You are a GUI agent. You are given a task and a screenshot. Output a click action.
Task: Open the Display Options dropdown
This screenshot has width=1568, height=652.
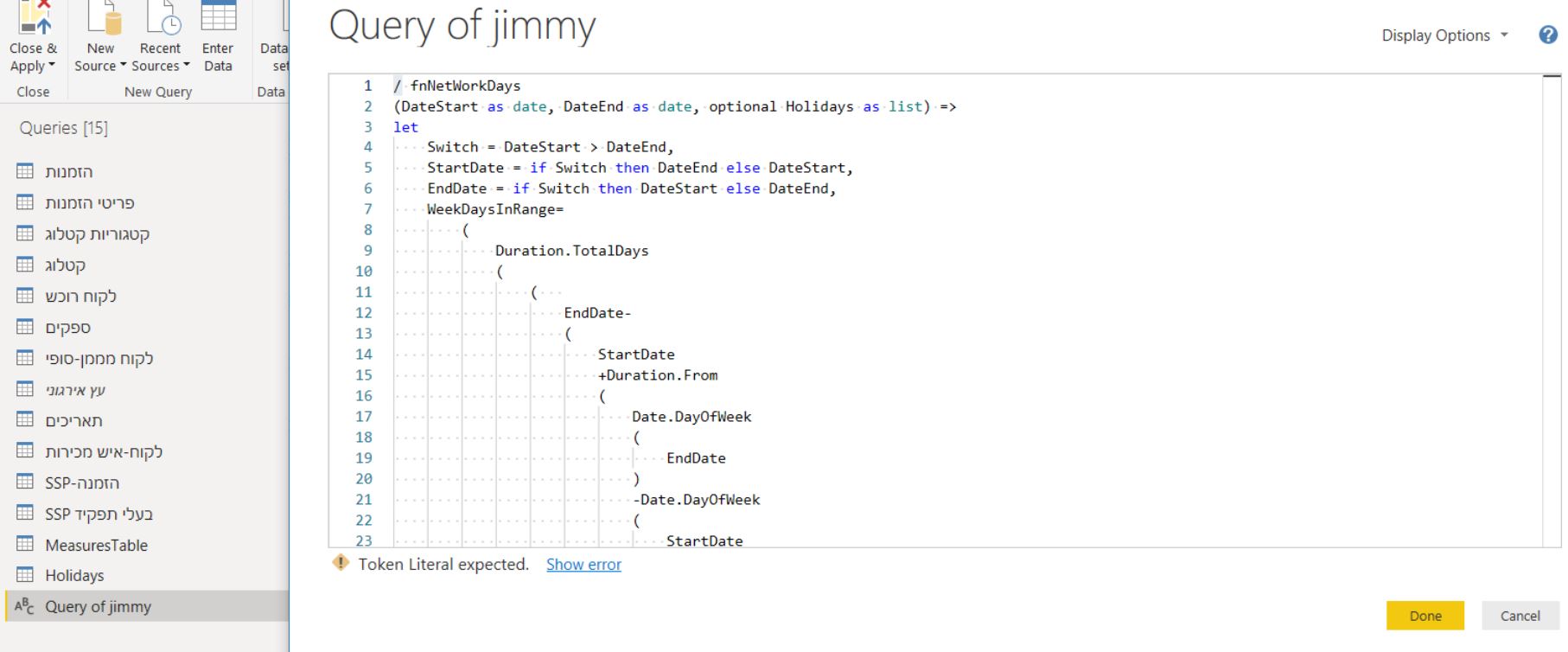point(1444,35)
